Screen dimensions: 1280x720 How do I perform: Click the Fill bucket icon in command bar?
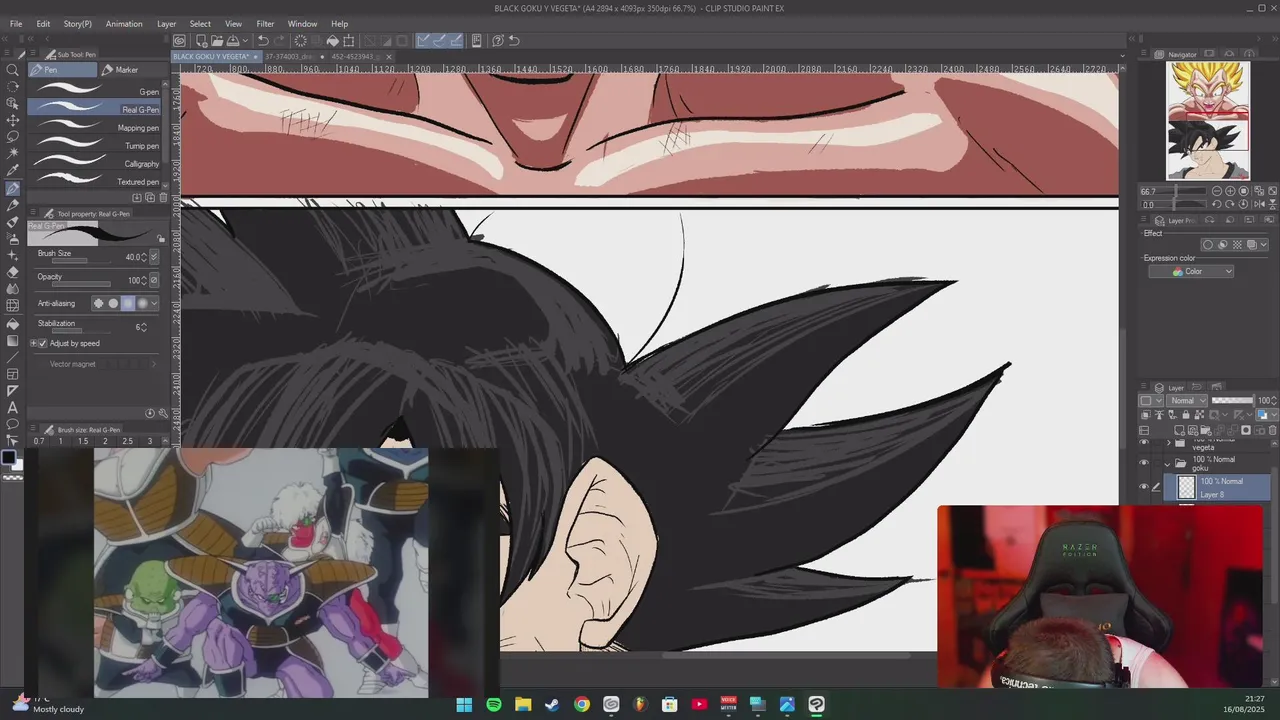click(x=333, y=41)
